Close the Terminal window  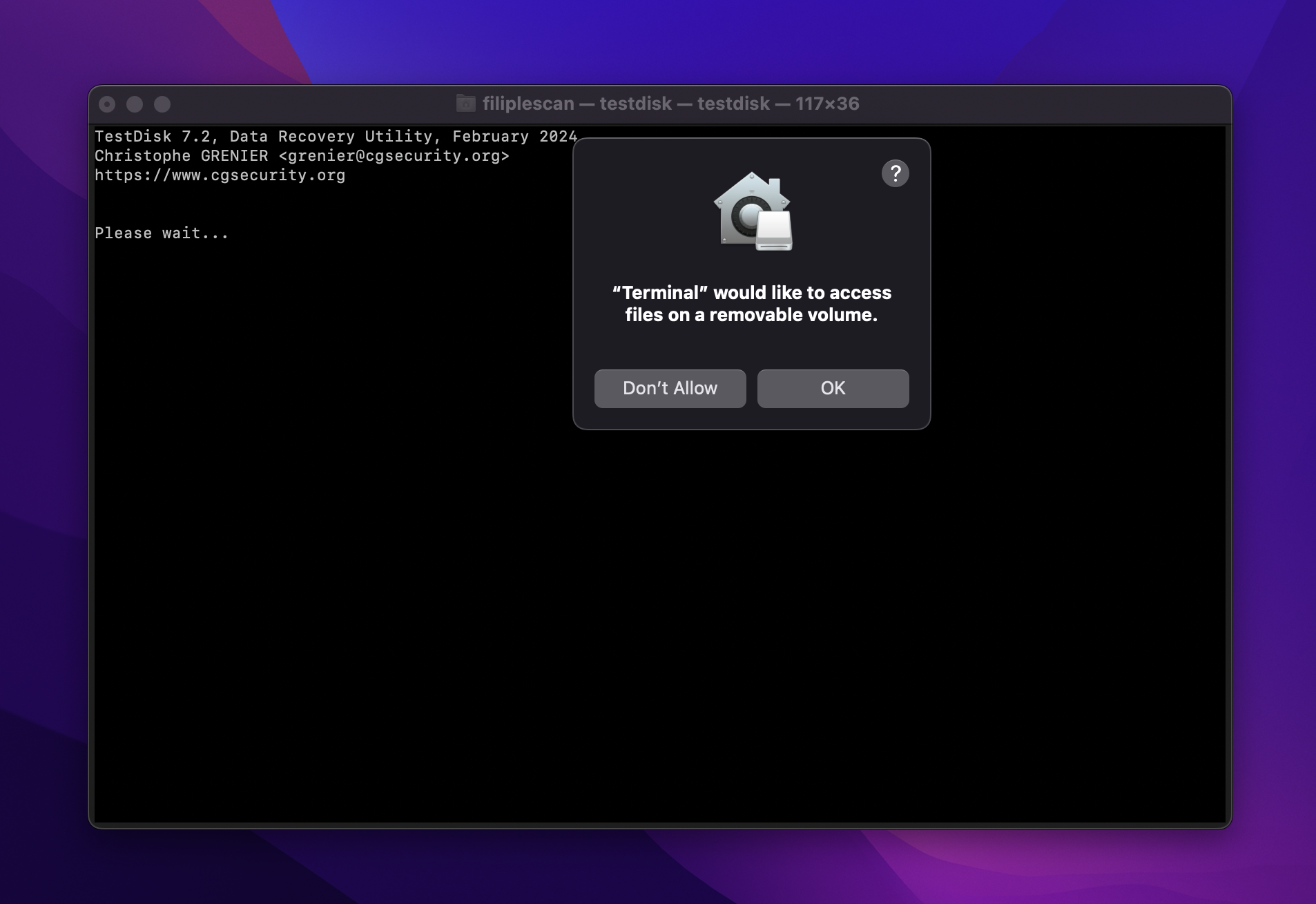pos(107,104)
